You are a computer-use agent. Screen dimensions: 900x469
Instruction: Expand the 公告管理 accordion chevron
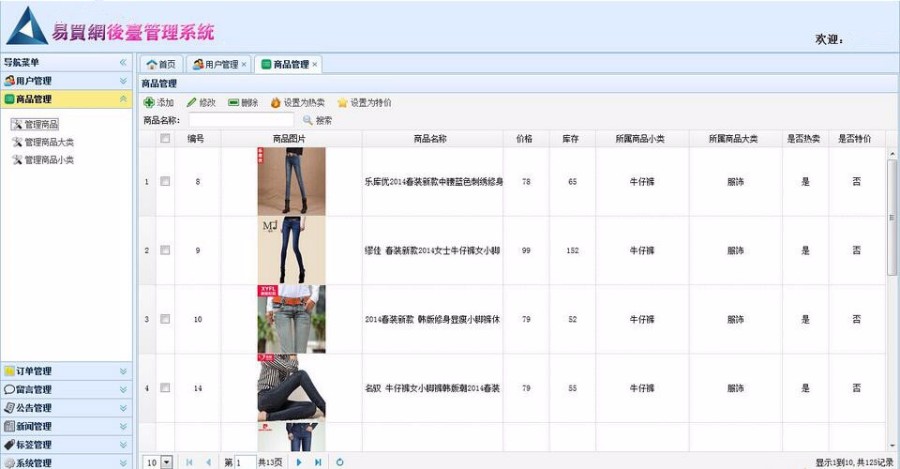point(123,408)
